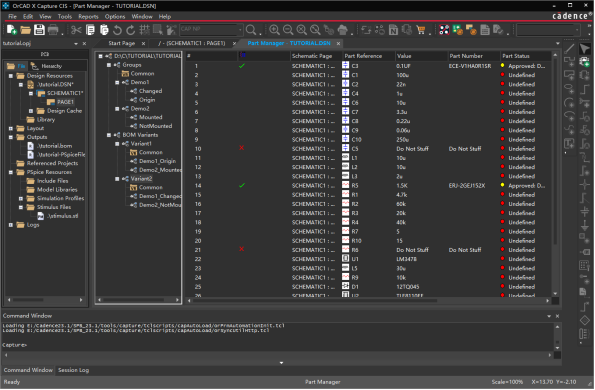Select the PAGE1 item in project tree
This screenshot has height=390, width=595.
(x=65, y=102)
